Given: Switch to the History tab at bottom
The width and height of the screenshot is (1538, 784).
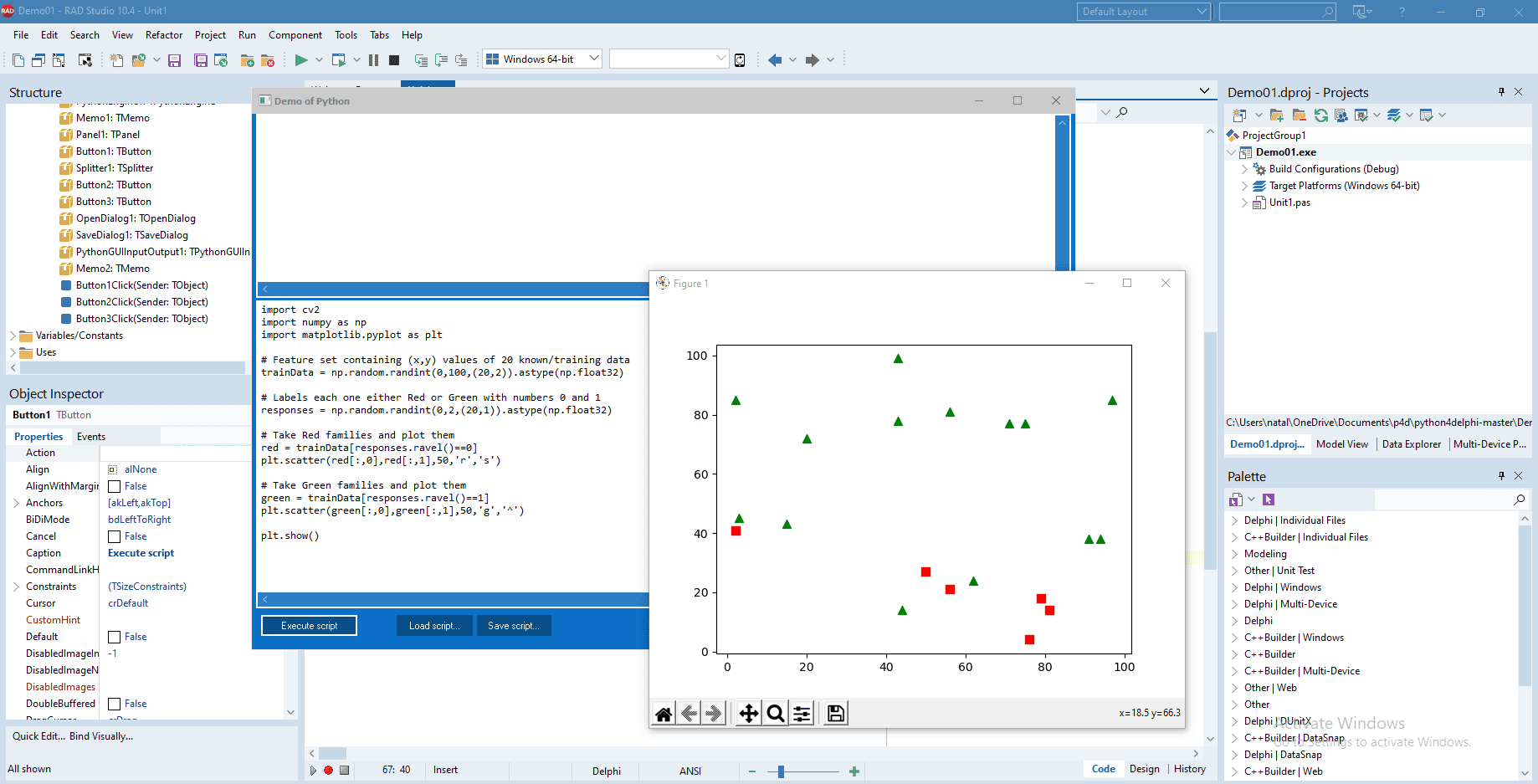Looking at the screenshot, I should (1190, 769).
